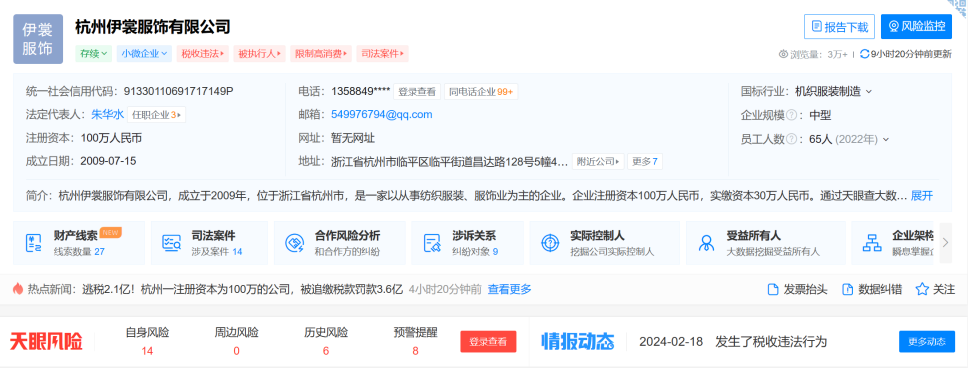Click 登录查看 beside the phone number
This screenshot has width=968, height=369.
[x=417, y=92]
